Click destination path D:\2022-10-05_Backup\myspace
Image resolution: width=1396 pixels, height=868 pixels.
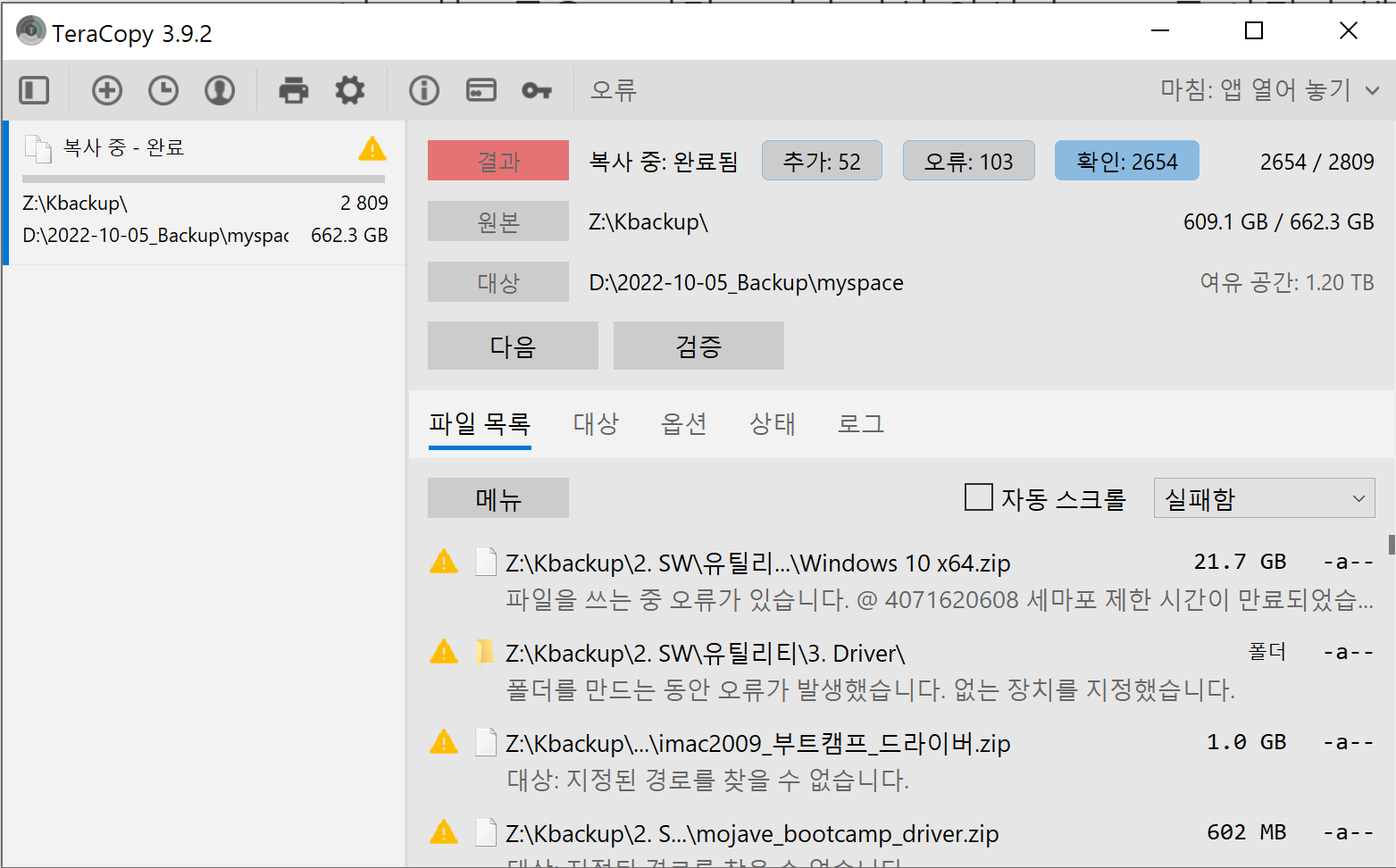(746, 282)
